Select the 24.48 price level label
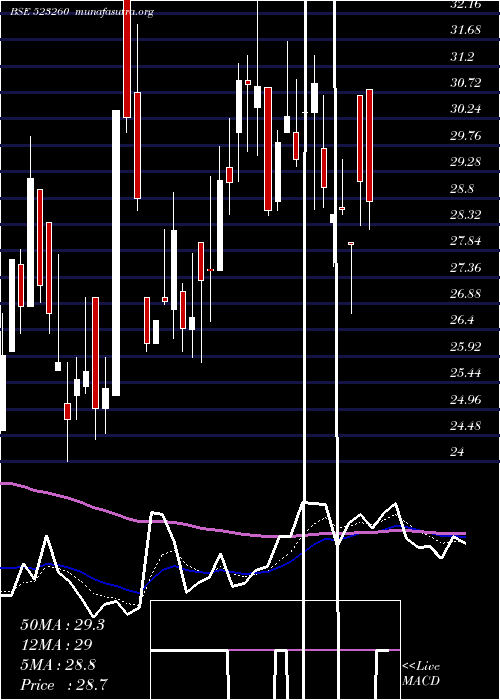This screenshot has width=500, height=700. pos(466,425)
